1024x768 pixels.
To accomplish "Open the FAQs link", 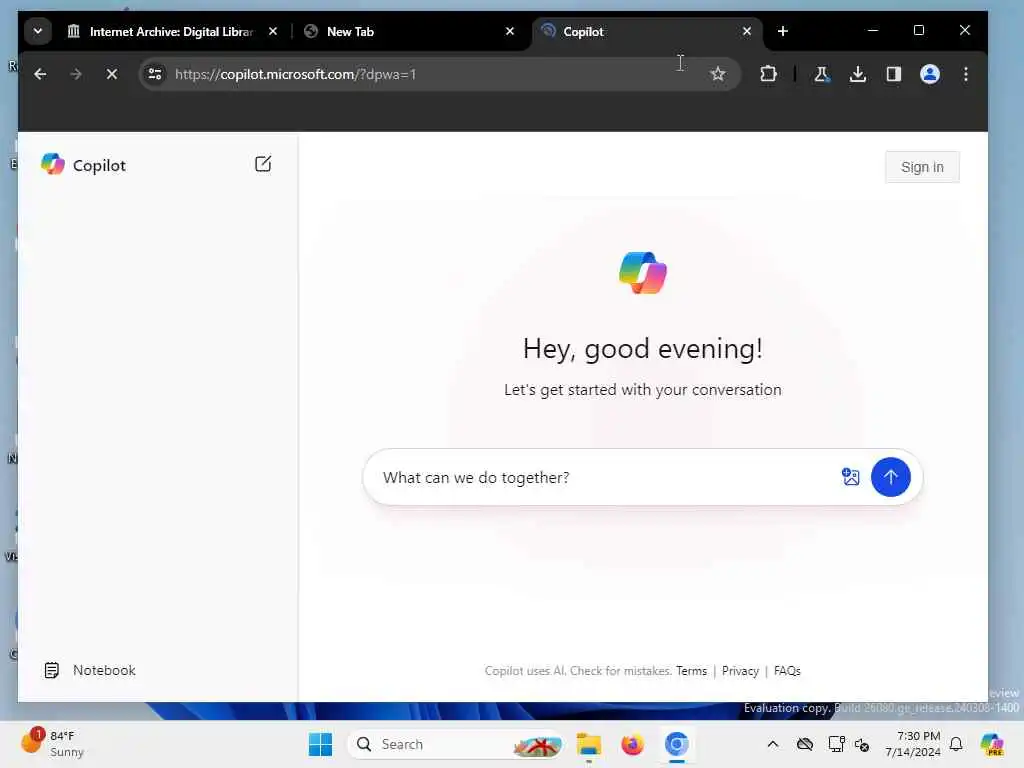I will (x=787, y=671).
